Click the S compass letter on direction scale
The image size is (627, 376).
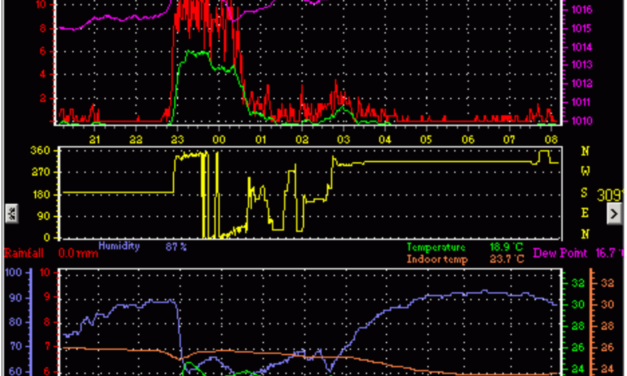pyautogui.click(x=584, y=192)
